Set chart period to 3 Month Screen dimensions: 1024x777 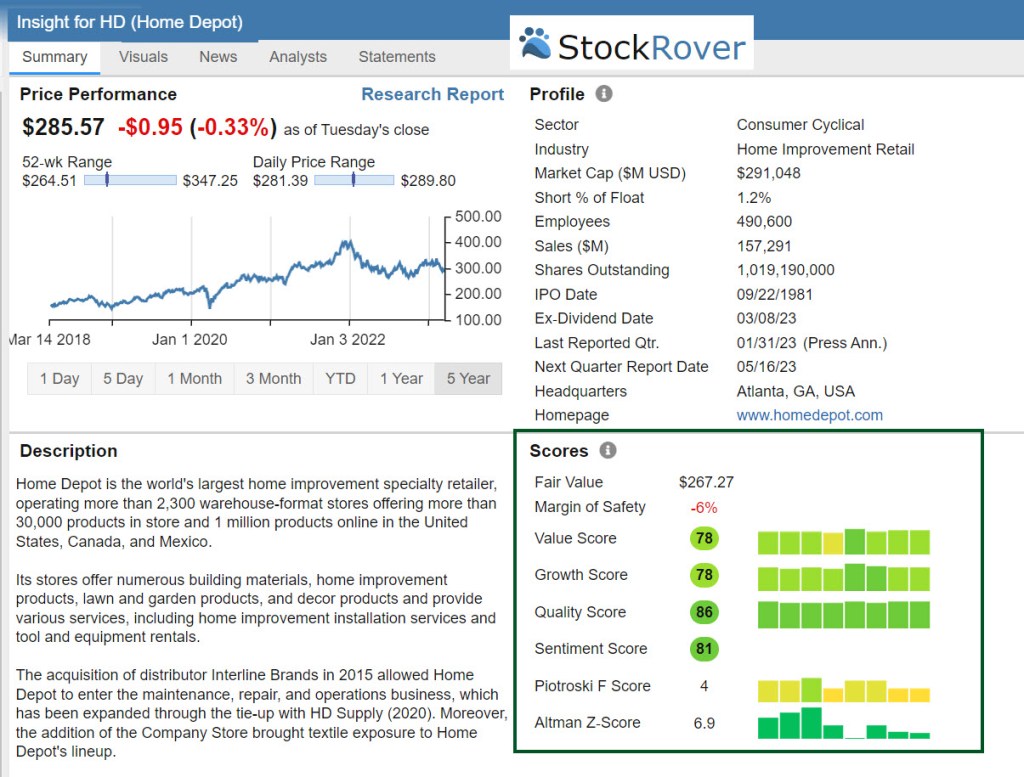click(273, 379)
